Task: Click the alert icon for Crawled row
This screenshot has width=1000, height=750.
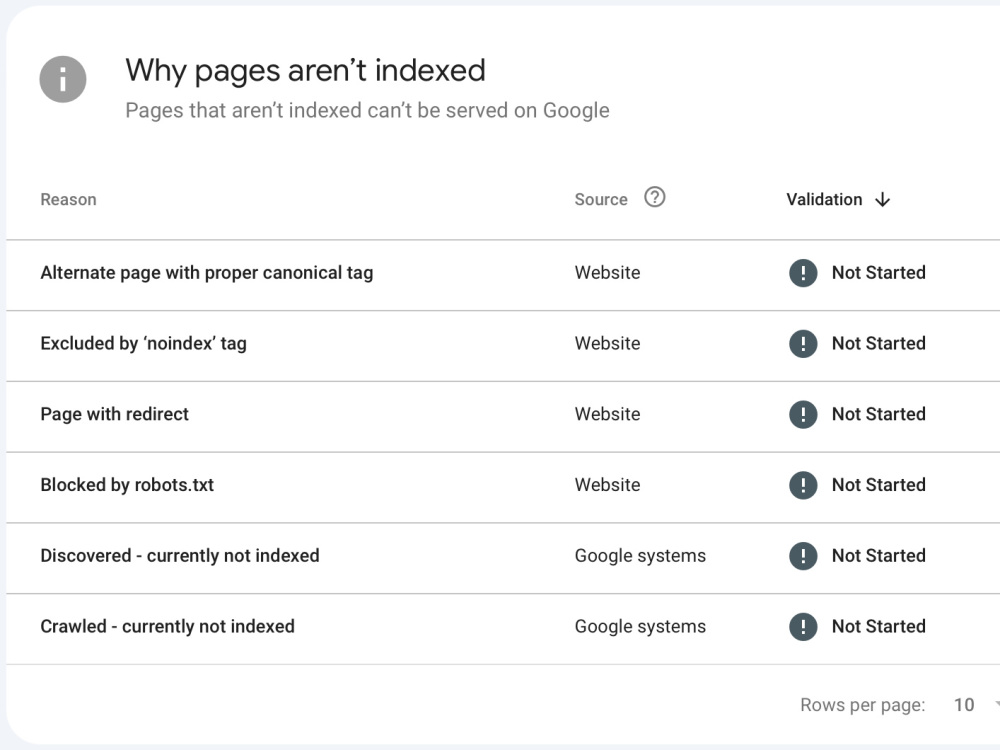Action: coord(803,627)
